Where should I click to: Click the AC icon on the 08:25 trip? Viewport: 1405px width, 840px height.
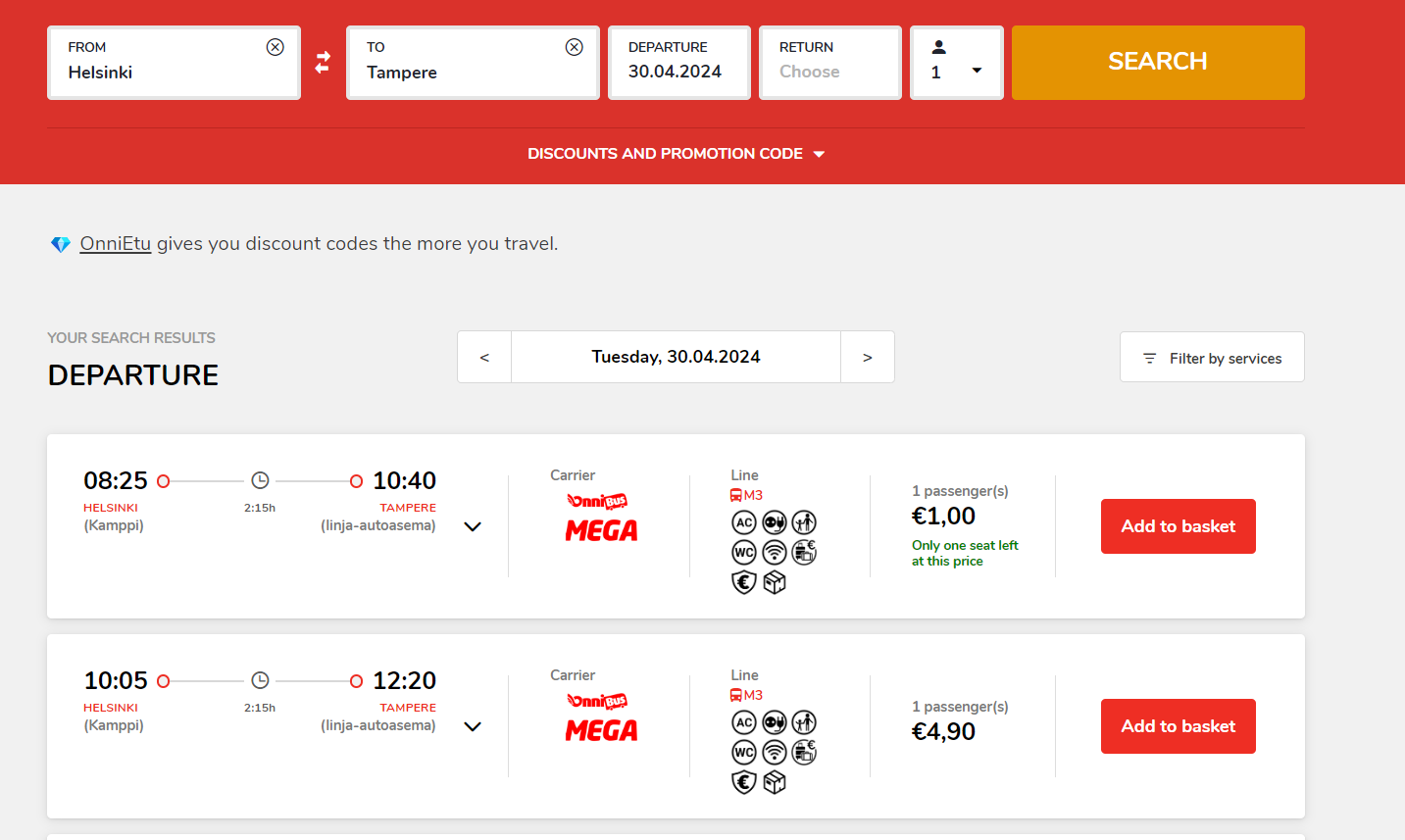coord(744,522)
